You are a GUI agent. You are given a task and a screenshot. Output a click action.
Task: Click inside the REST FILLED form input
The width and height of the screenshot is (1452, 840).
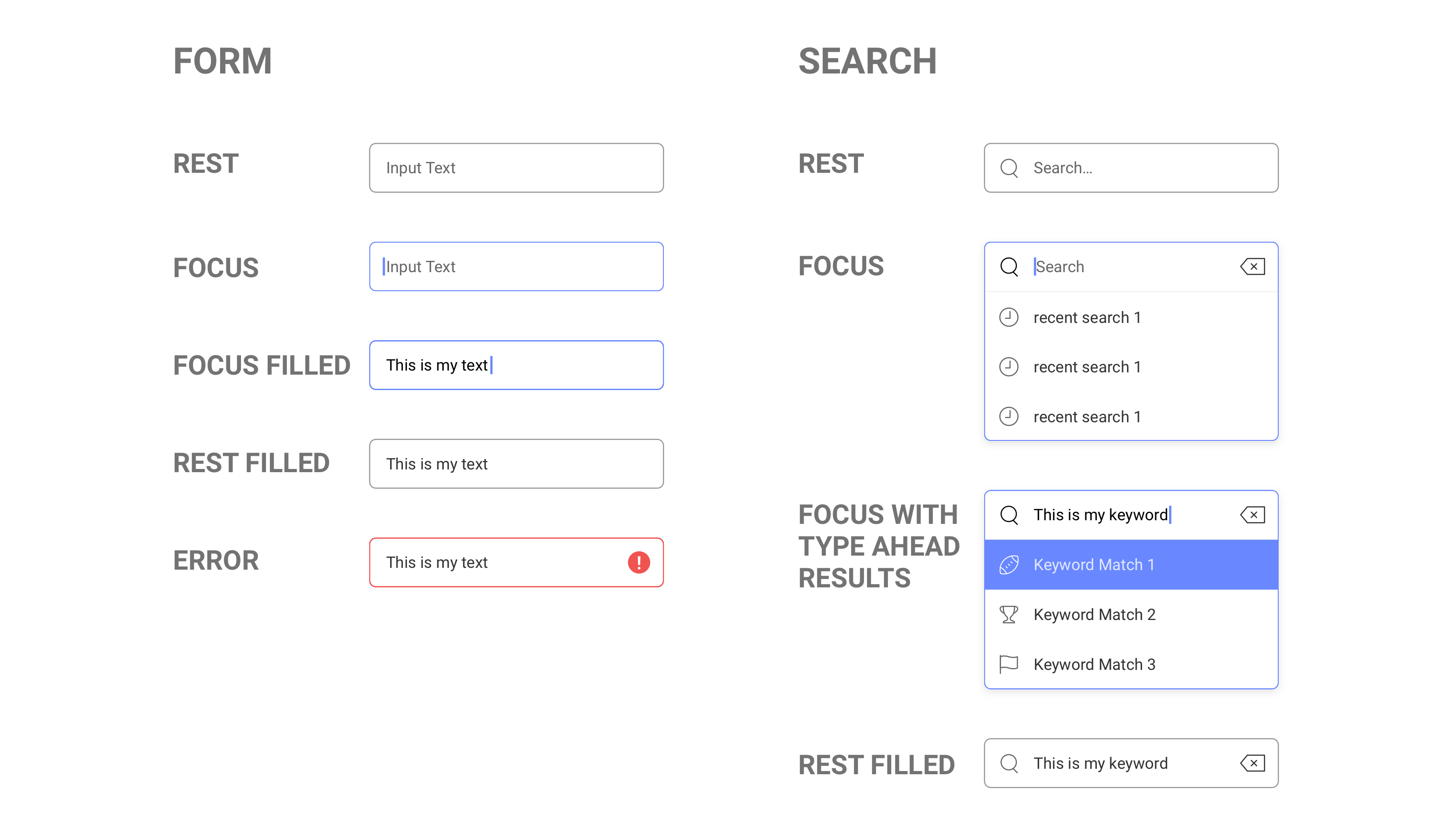pos(516,463)
